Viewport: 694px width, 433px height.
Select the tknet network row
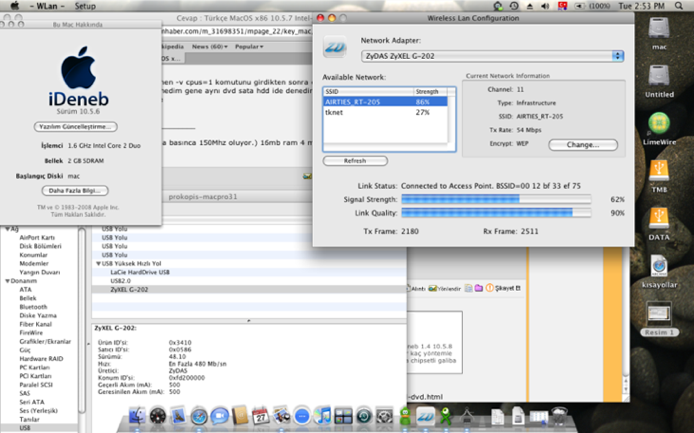tap(385, 112)
